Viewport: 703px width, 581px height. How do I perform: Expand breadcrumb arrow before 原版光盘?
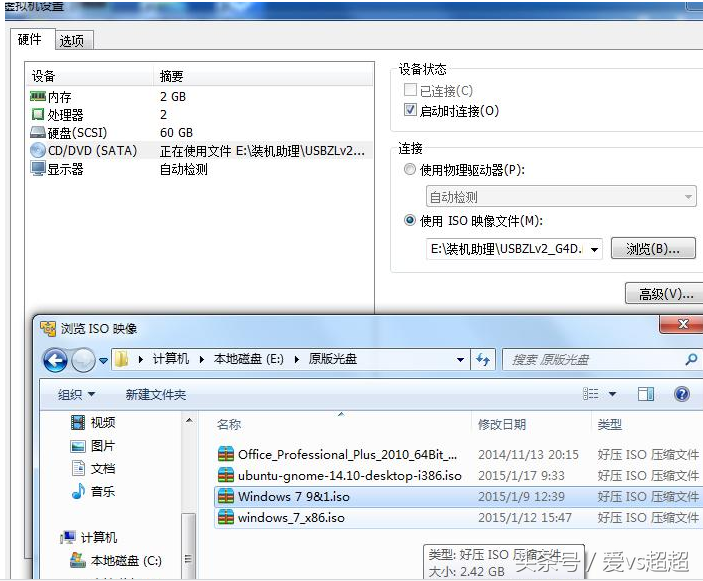[x=296, y=359]
